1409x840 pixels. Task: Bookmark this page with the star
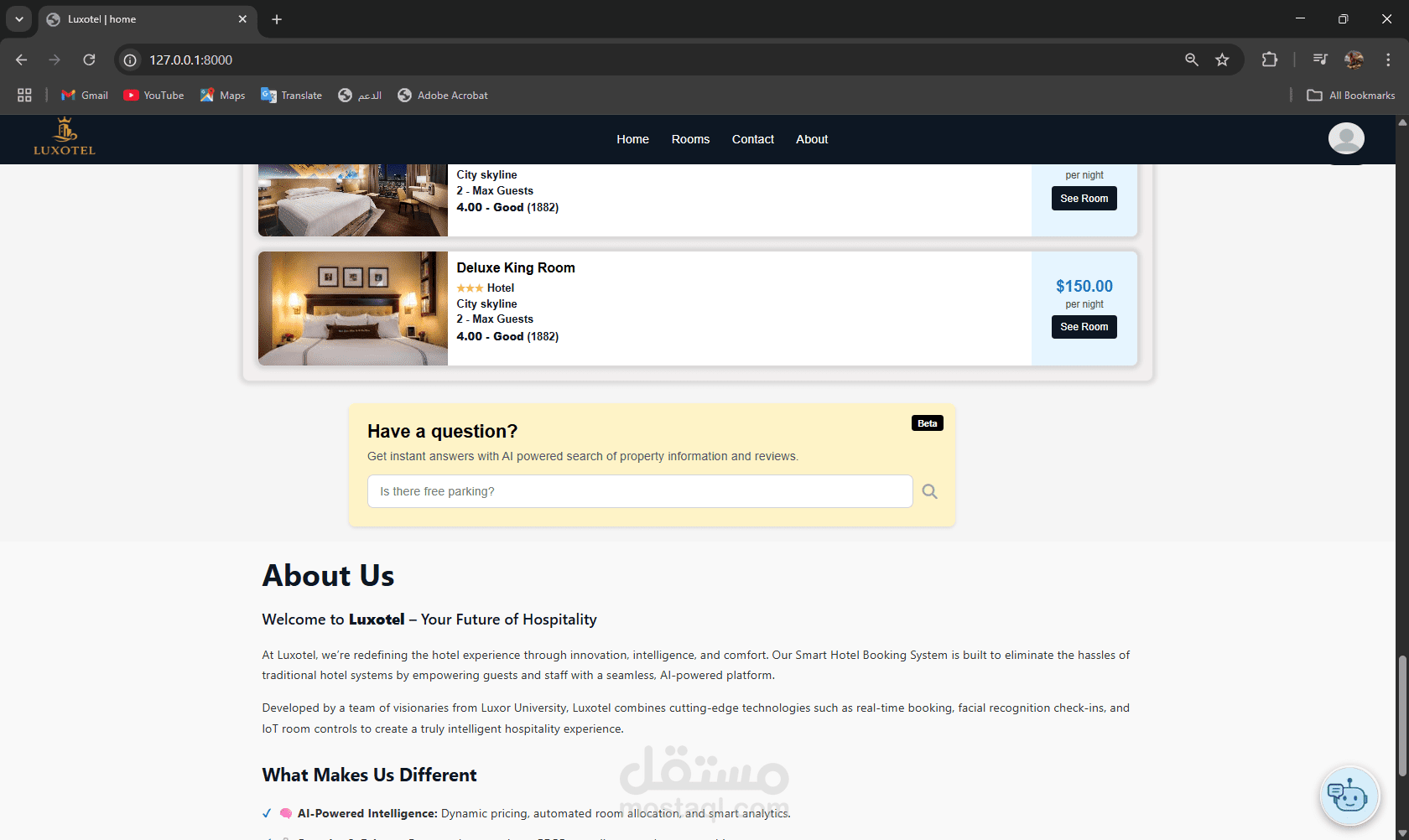coord(1222,60)
